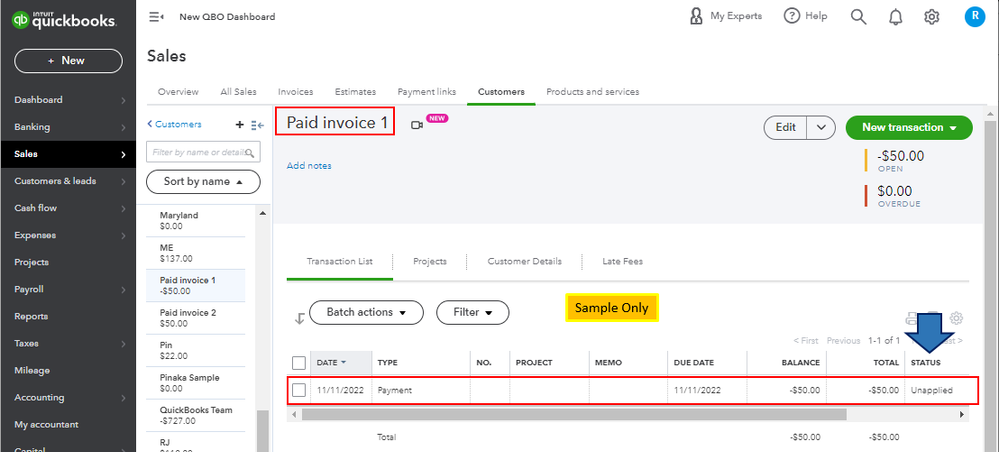Collapse the customer list panel icon
Screen dimensions: 999x452
tap(257, 125)
